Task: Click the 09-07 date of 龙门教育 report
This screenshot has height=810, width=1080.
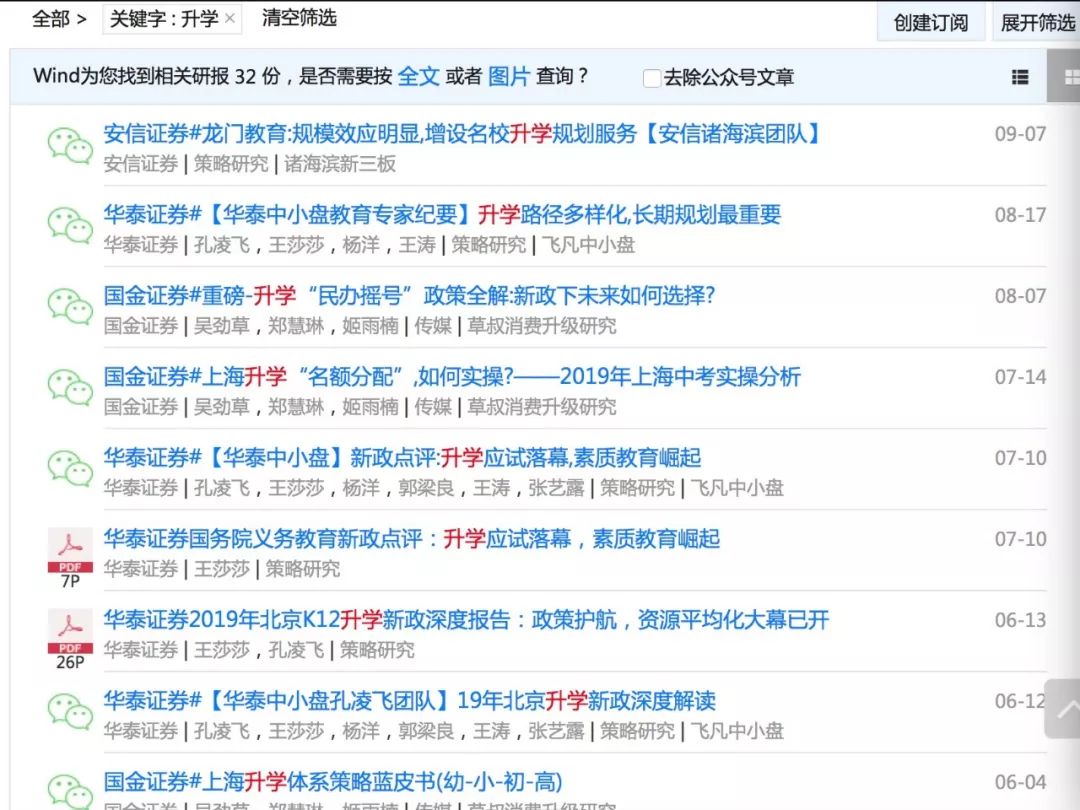Action: [x=1020, y=134]
